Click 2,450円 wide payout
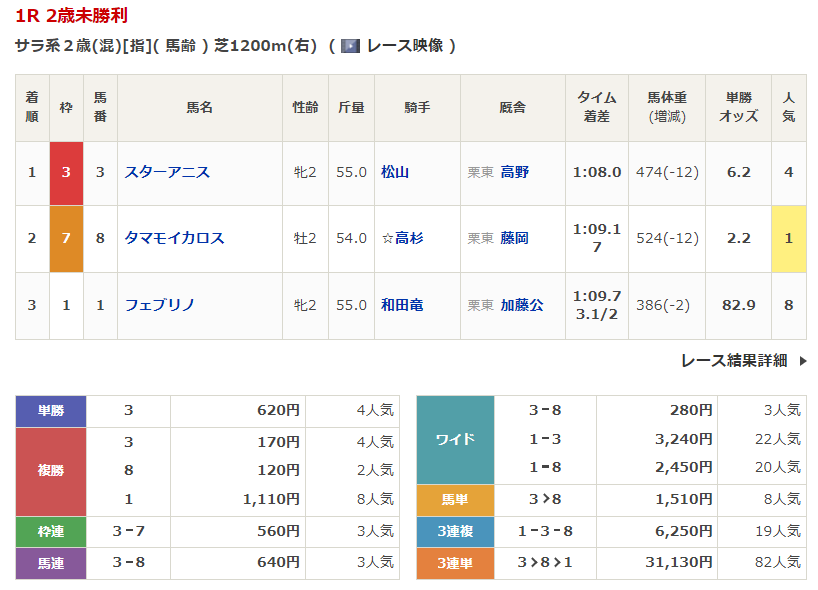818x590 pixels. pos(684,467)
